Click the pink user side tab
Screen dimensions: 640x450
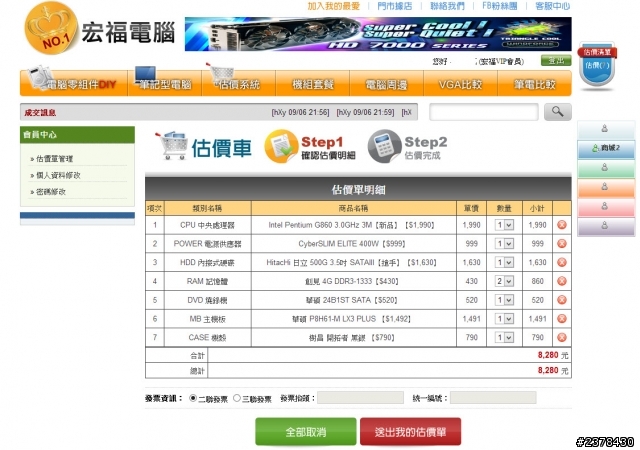tap(606, 207)
